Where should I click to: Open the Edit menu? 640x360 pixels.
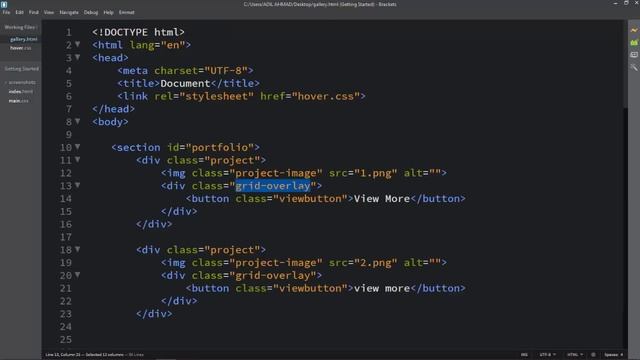[19, 12]
